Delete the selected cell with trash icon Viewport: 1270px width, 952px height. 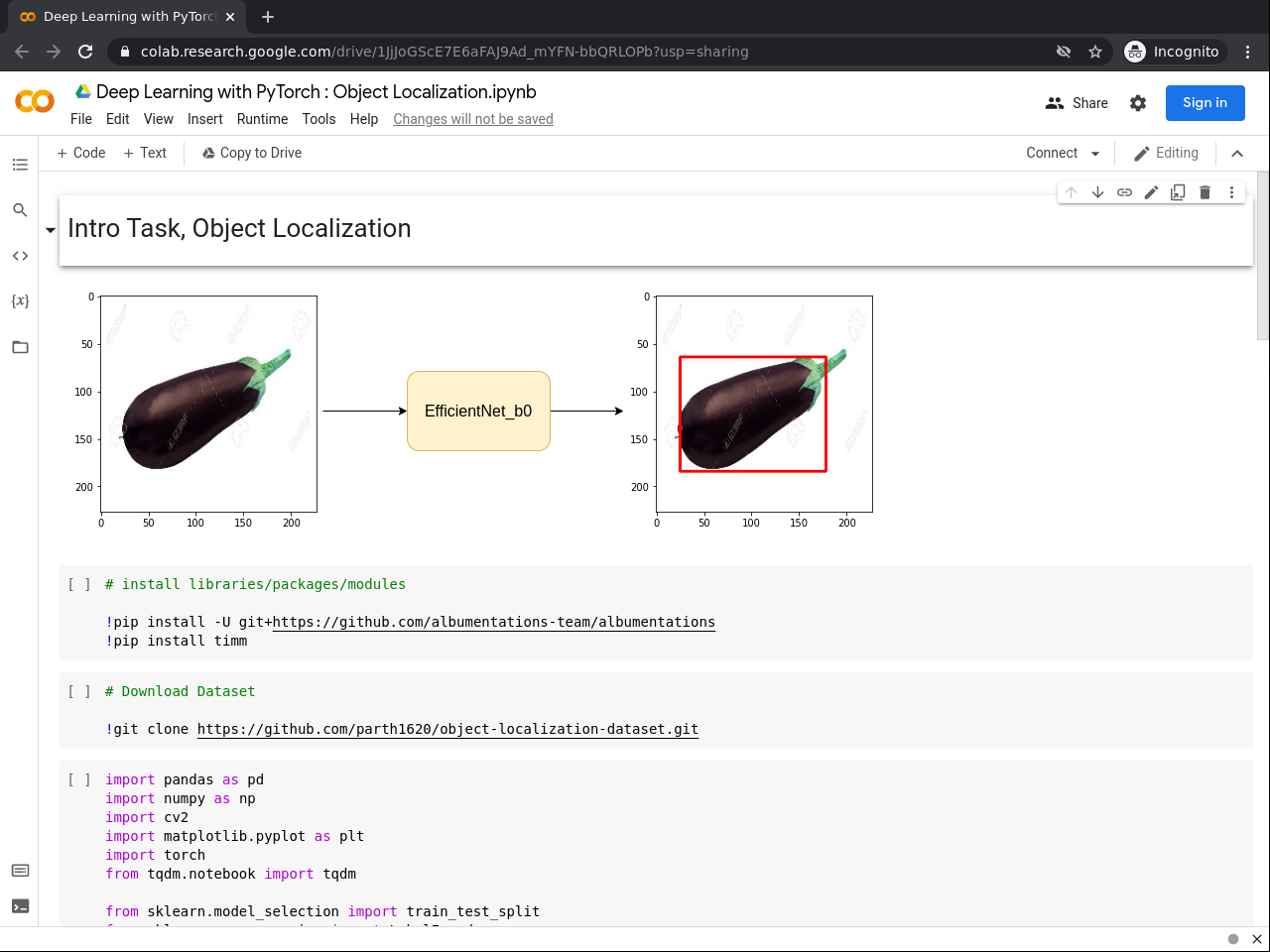[x=1205, y=192]
